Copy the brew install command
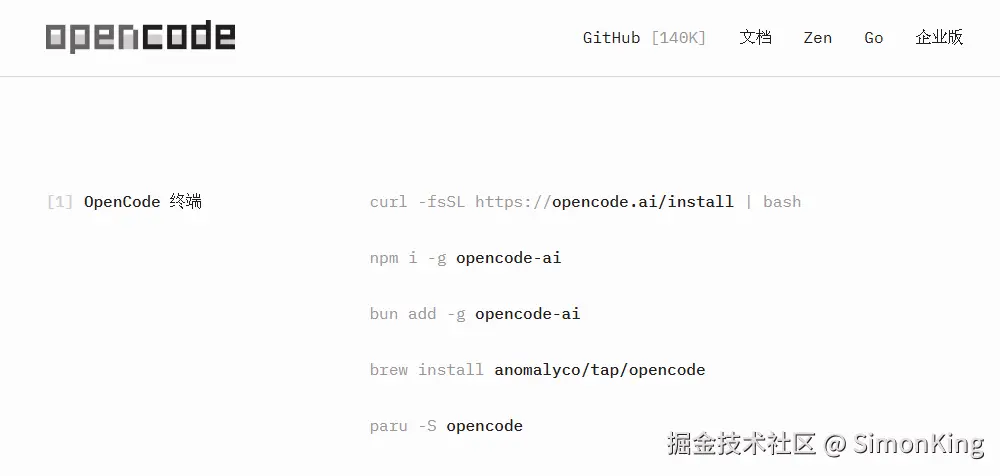Screen dimensions: 1000x476 (538, 370)
